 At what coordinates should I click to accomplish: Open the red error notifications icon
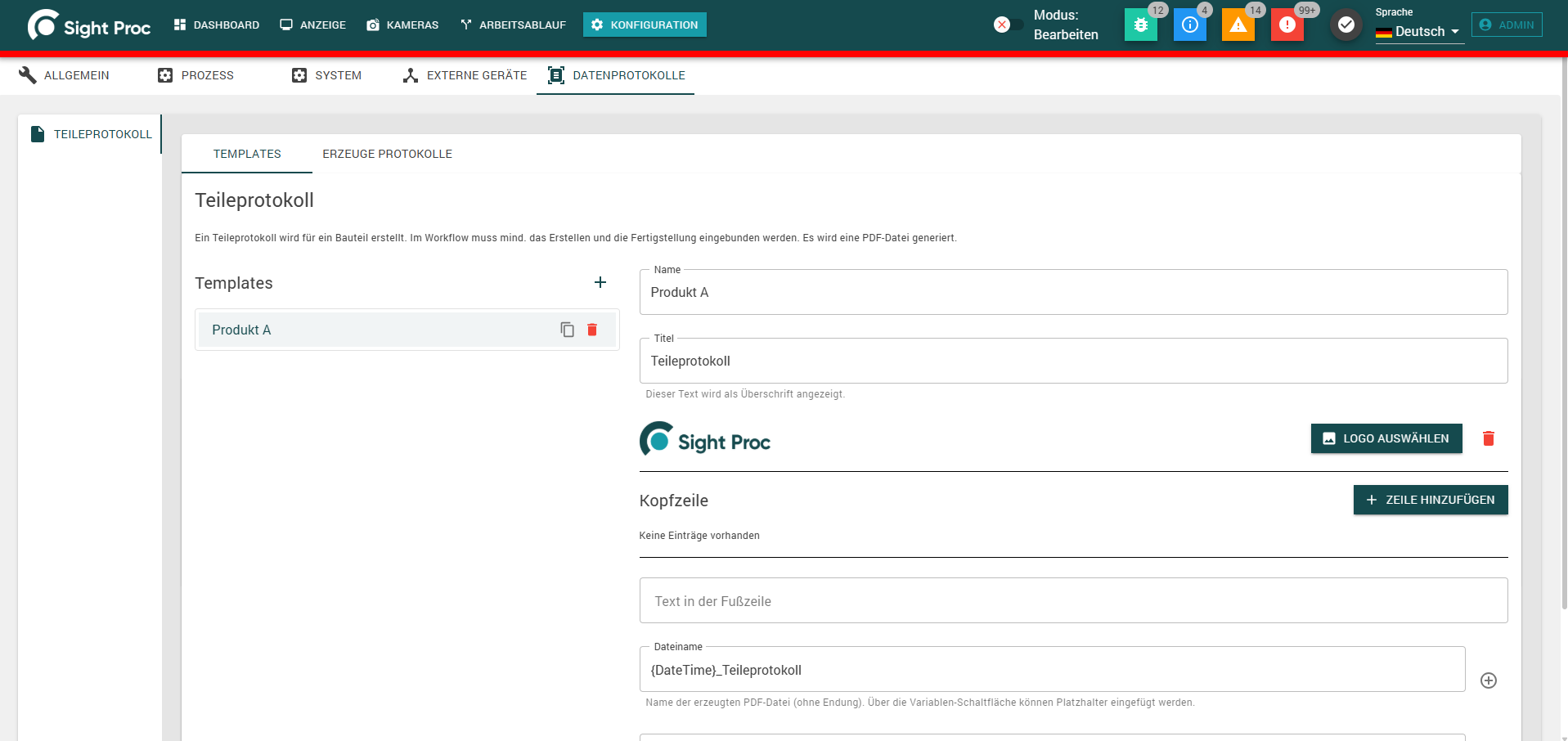(x=1287, y=25)
